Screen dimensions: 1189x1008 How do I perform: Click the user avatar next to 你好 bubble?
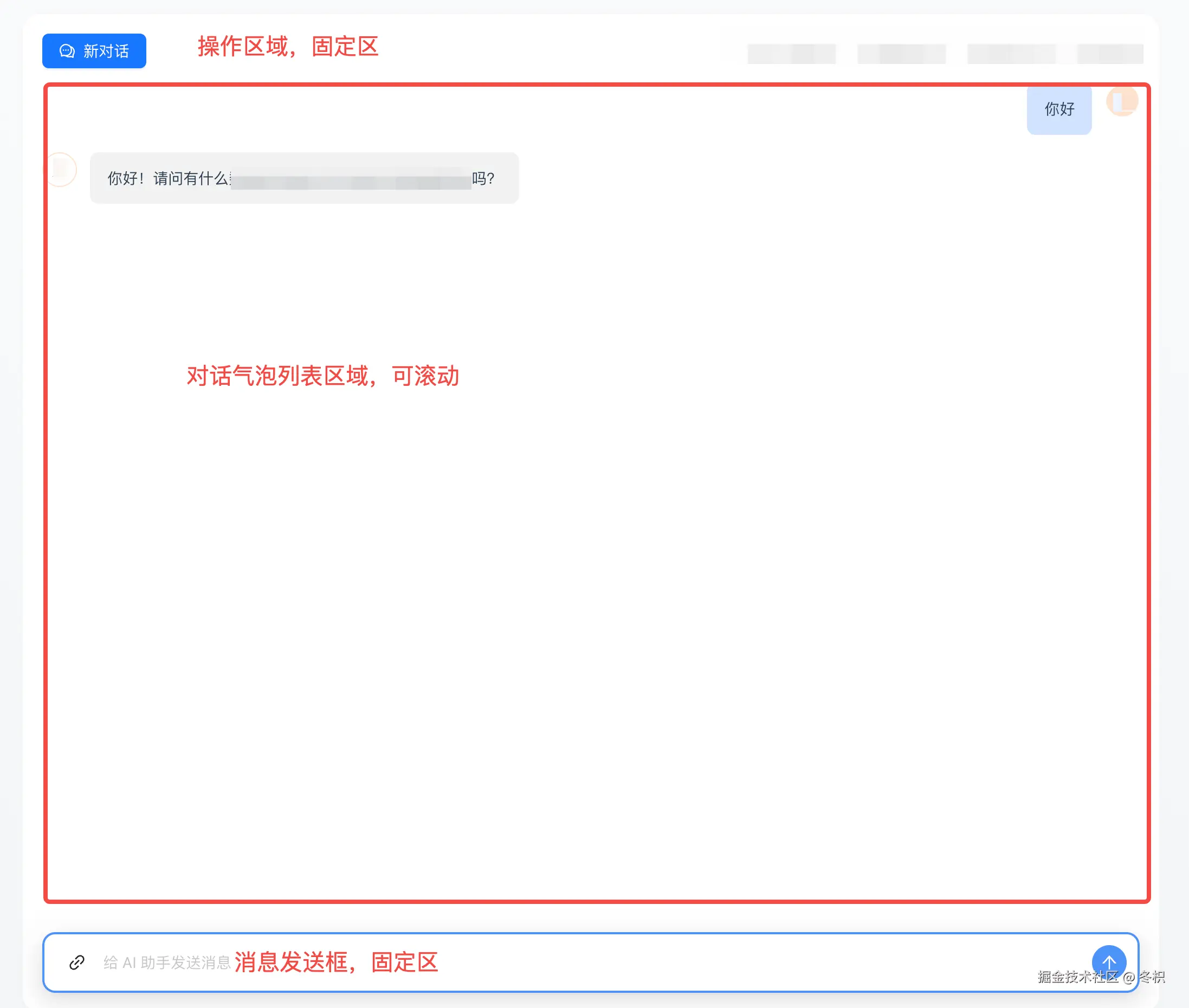(1121, 102)
